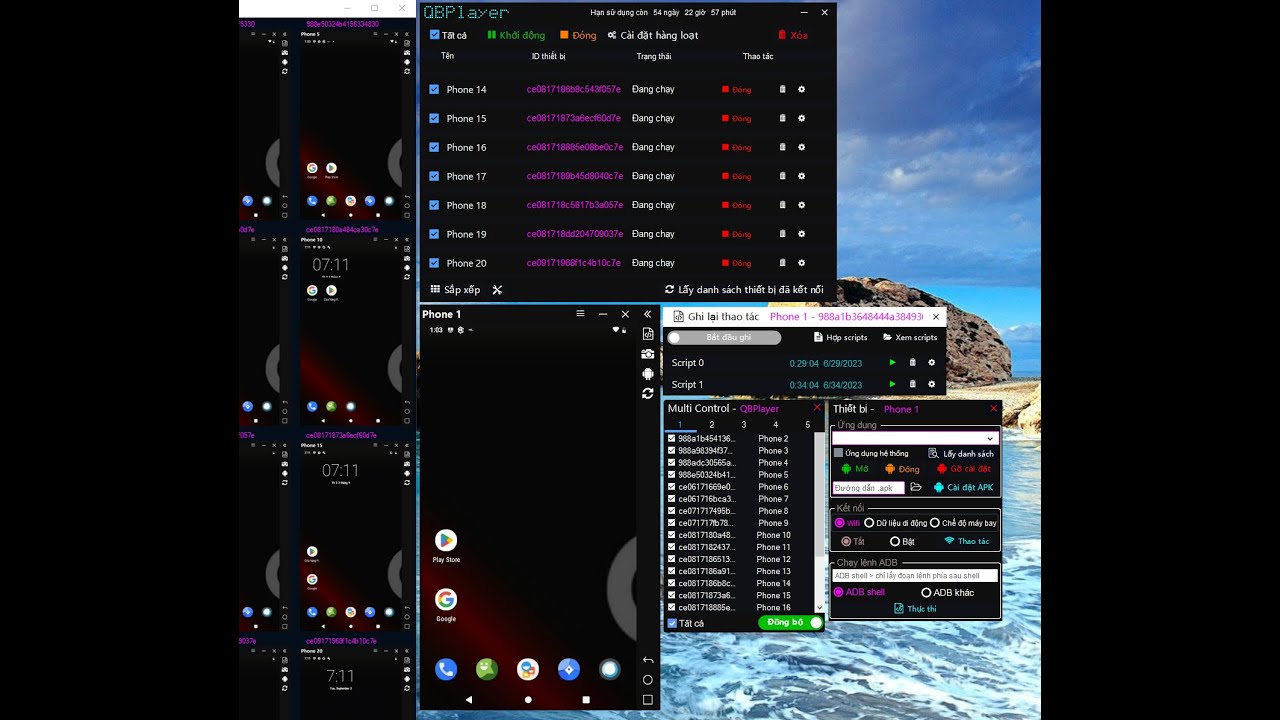Viewport: 1280px width, 720px height.
Task: Open settings gear for Phone 16
Action: [x=801, y=147]
